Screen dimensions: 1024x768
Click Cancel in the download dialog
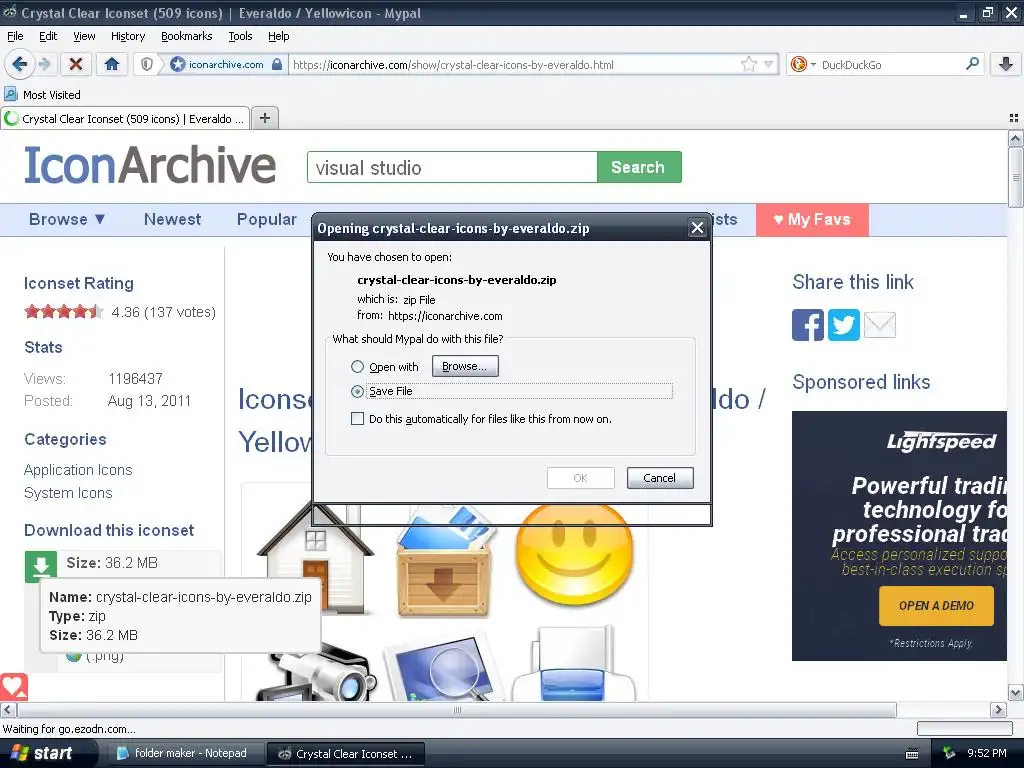(660, 478)
